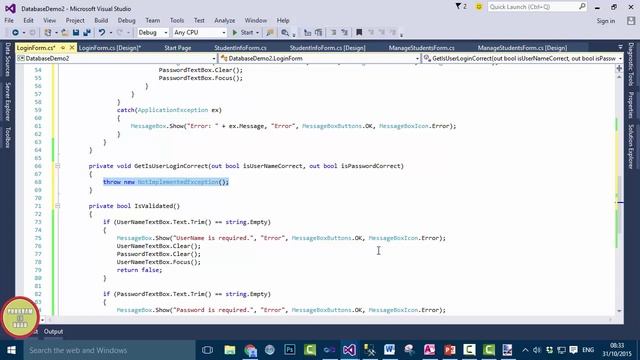This screenshot has height=360, width=640.
Task: Open the DatabaseDemo2.LoginForm type dropdown
Action: 320,58
